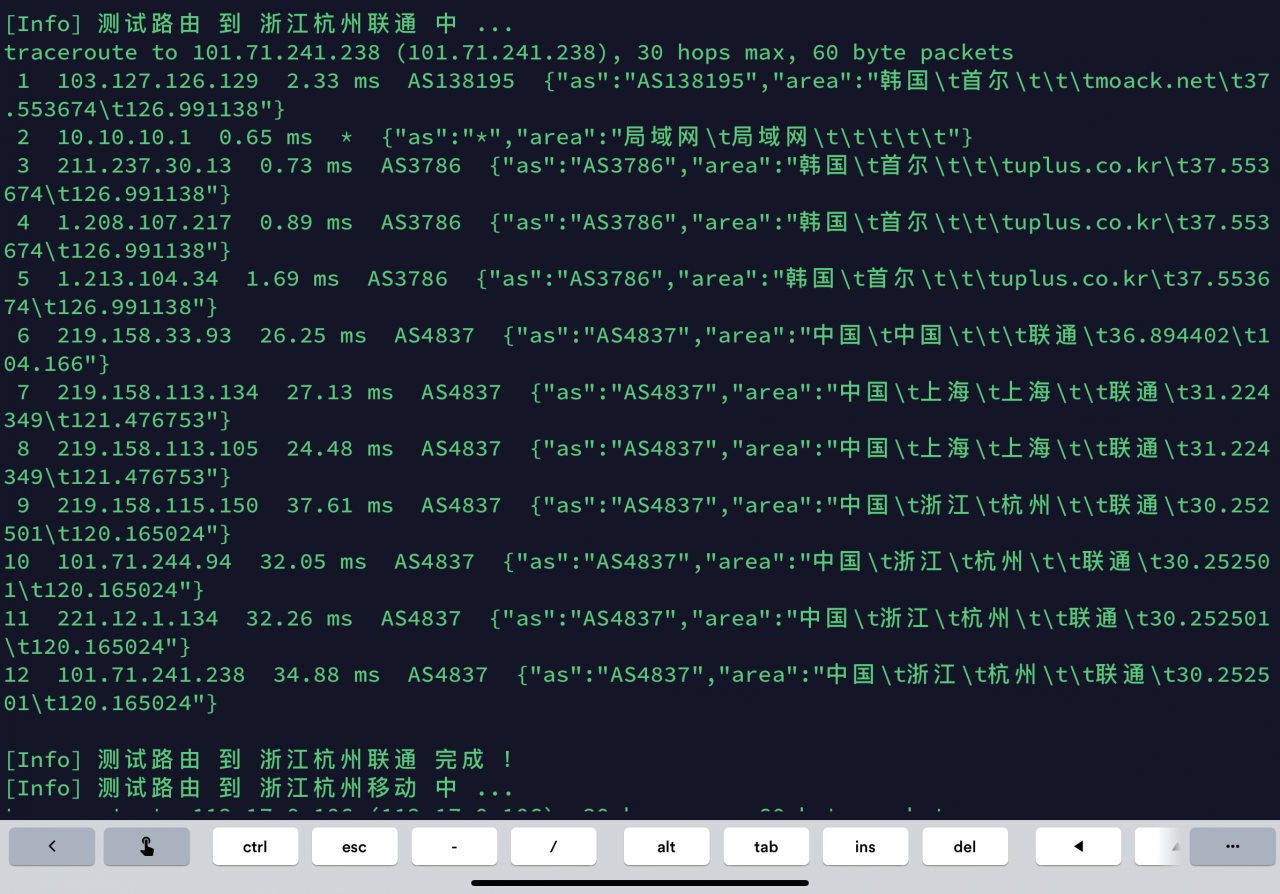Tap the tab key
Image resolution: width=1280 pixels, height=894 pixels.
[x=766, y=847]
